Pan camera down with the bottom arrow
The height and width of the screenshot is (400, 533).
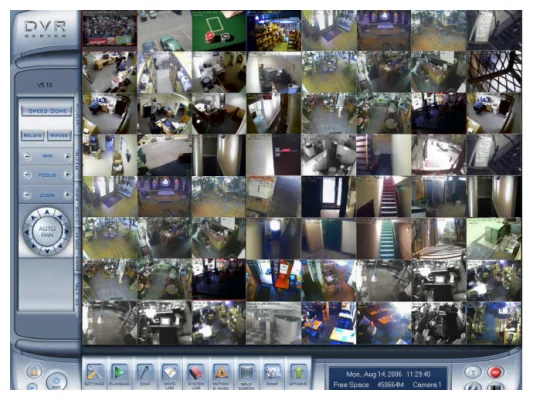click(x=47, y=251)
